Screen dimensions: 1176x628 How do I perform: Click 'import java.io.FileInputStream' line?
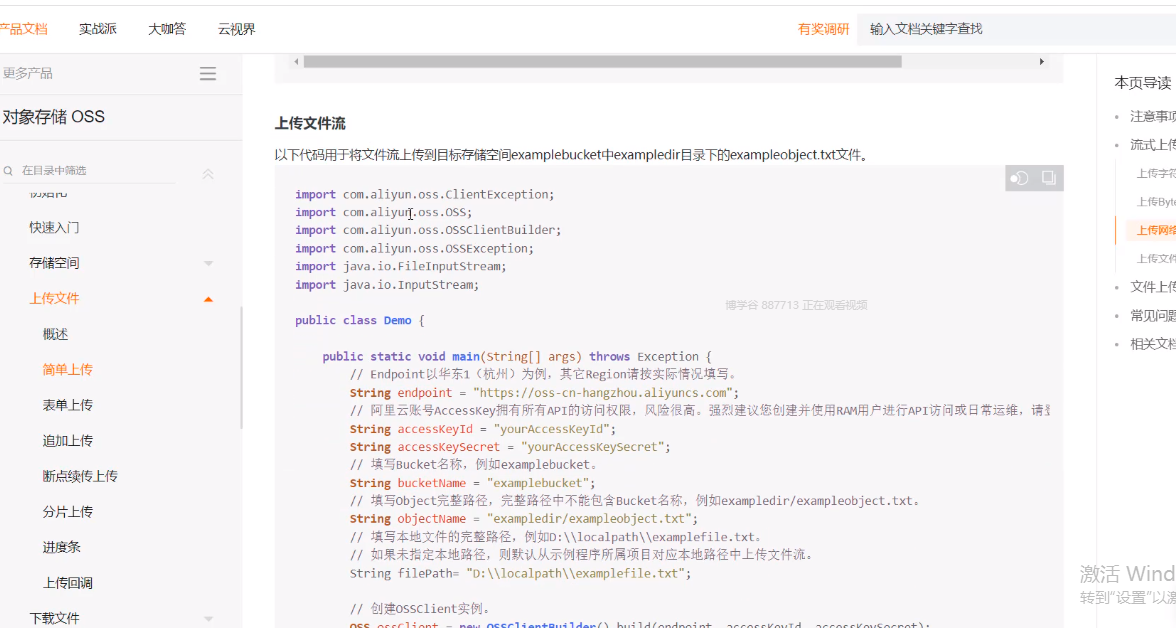click(400, 266)
